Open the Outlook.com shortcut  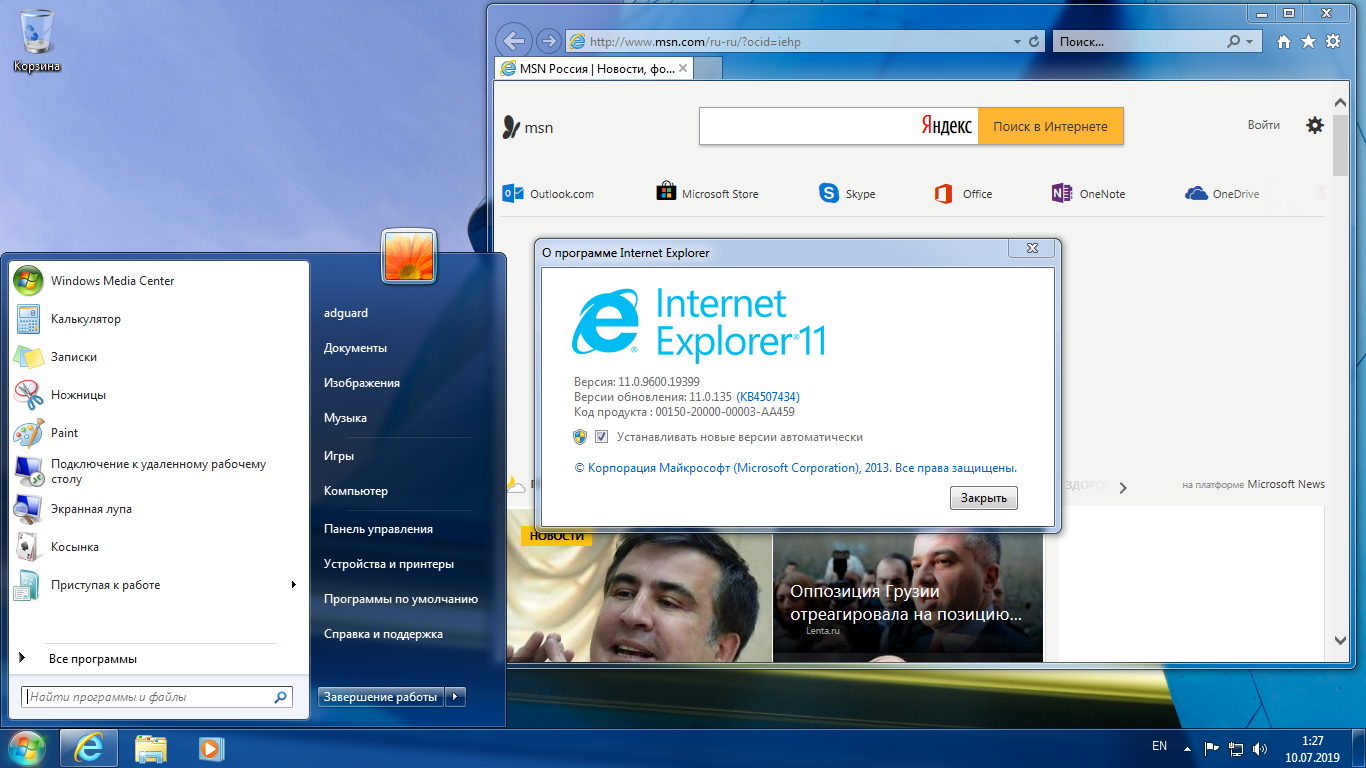point(548,193)
